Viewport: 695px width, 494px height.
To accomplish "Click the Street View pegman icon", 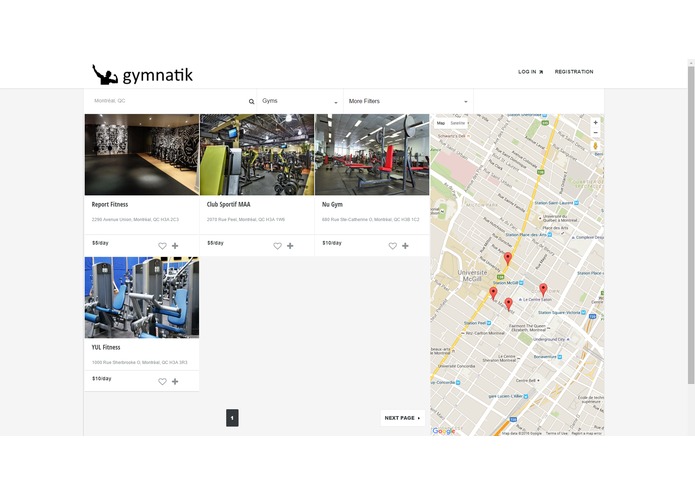I will point(595,146).
